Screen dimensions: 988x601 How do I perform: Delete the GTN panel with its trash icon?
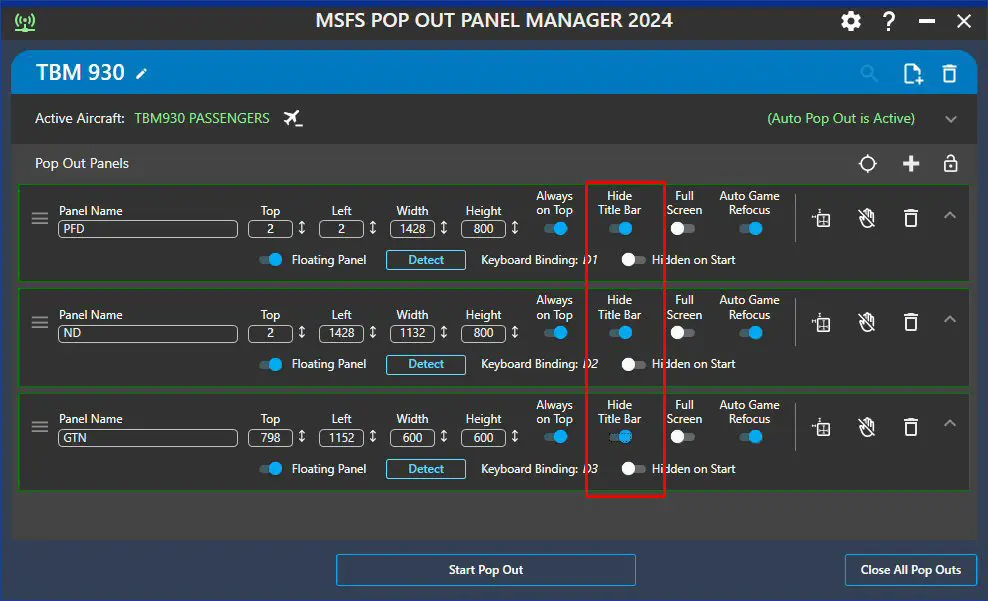tap(910, 428)
